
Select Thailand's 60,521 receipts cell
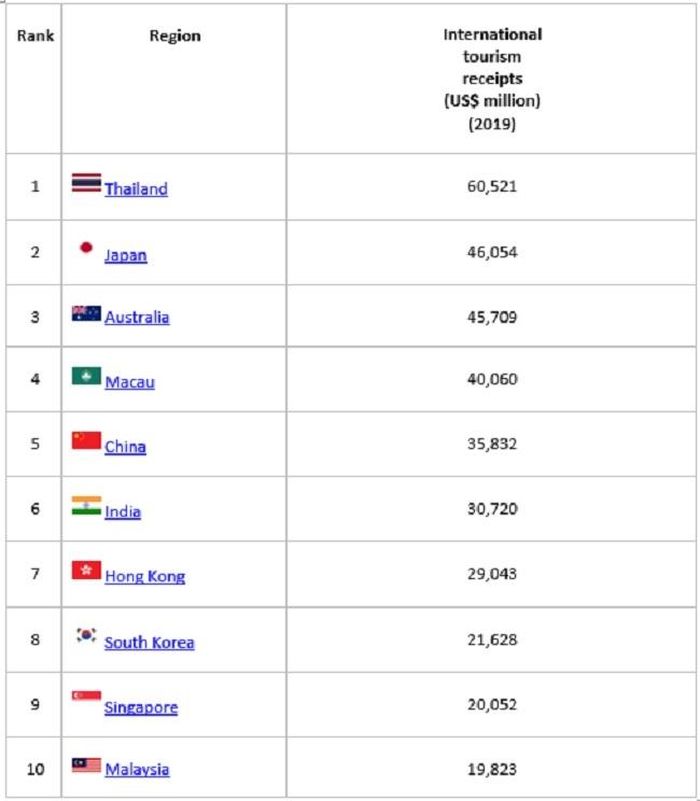(492, 187)
